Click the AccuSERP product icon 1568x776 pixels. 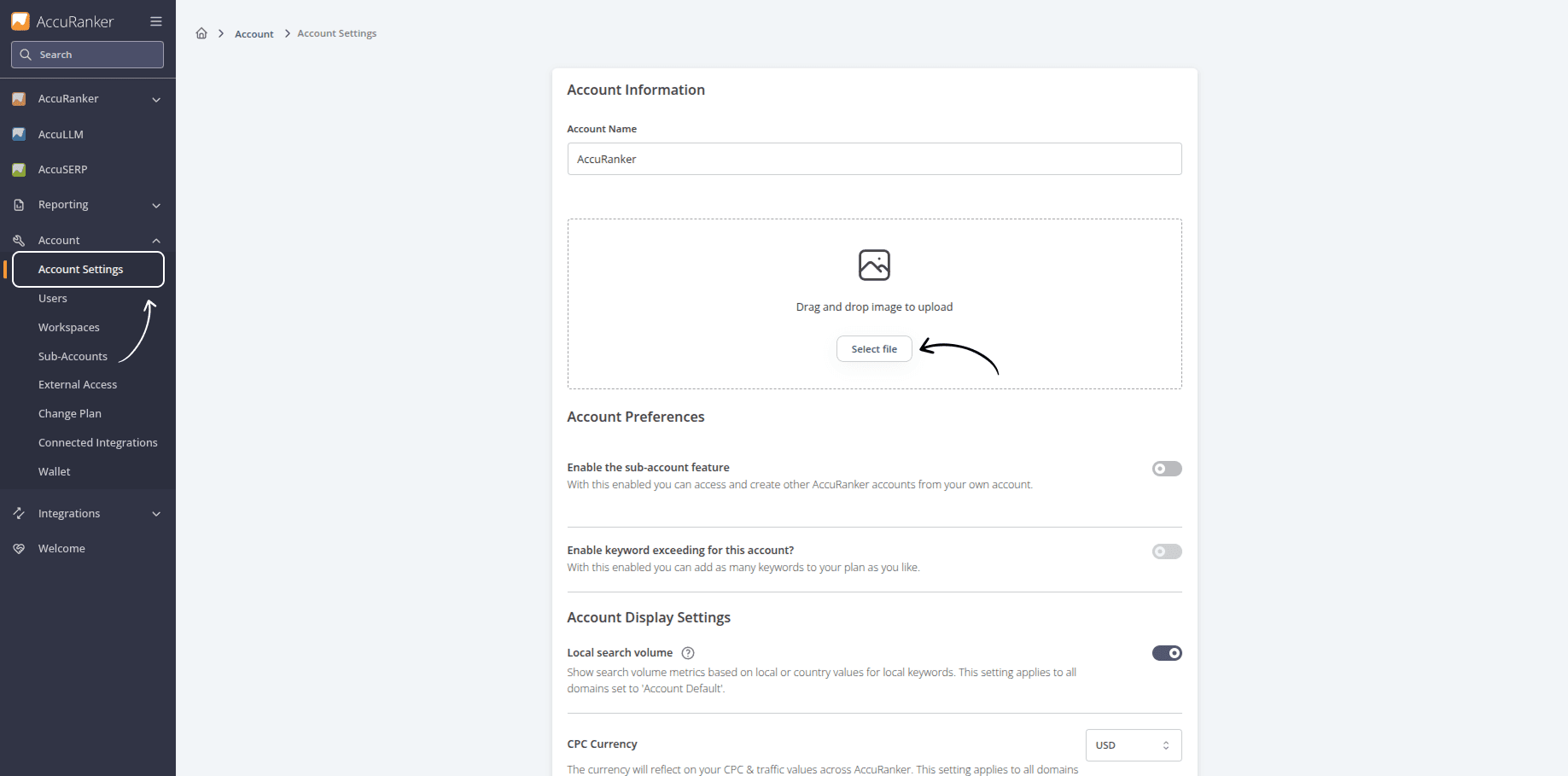coord(19,170)
